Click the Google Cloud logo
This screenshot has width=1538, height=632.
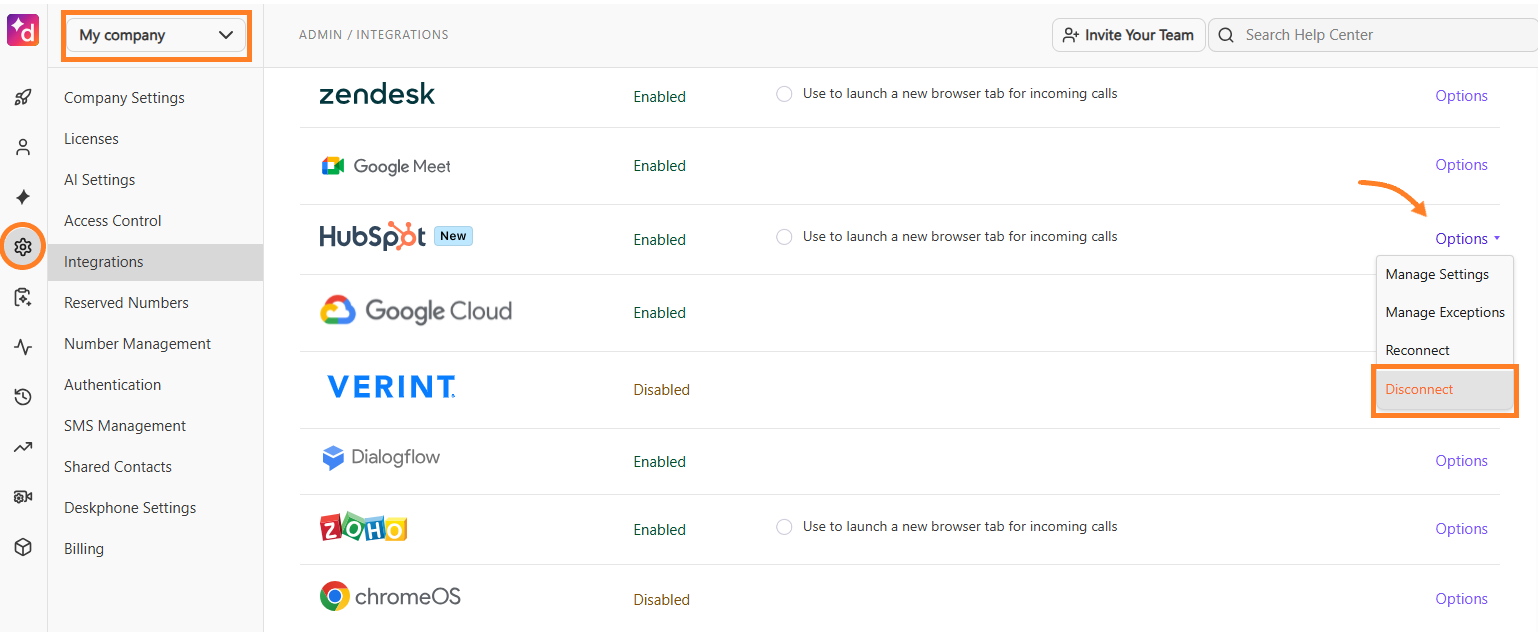point(416,311)
